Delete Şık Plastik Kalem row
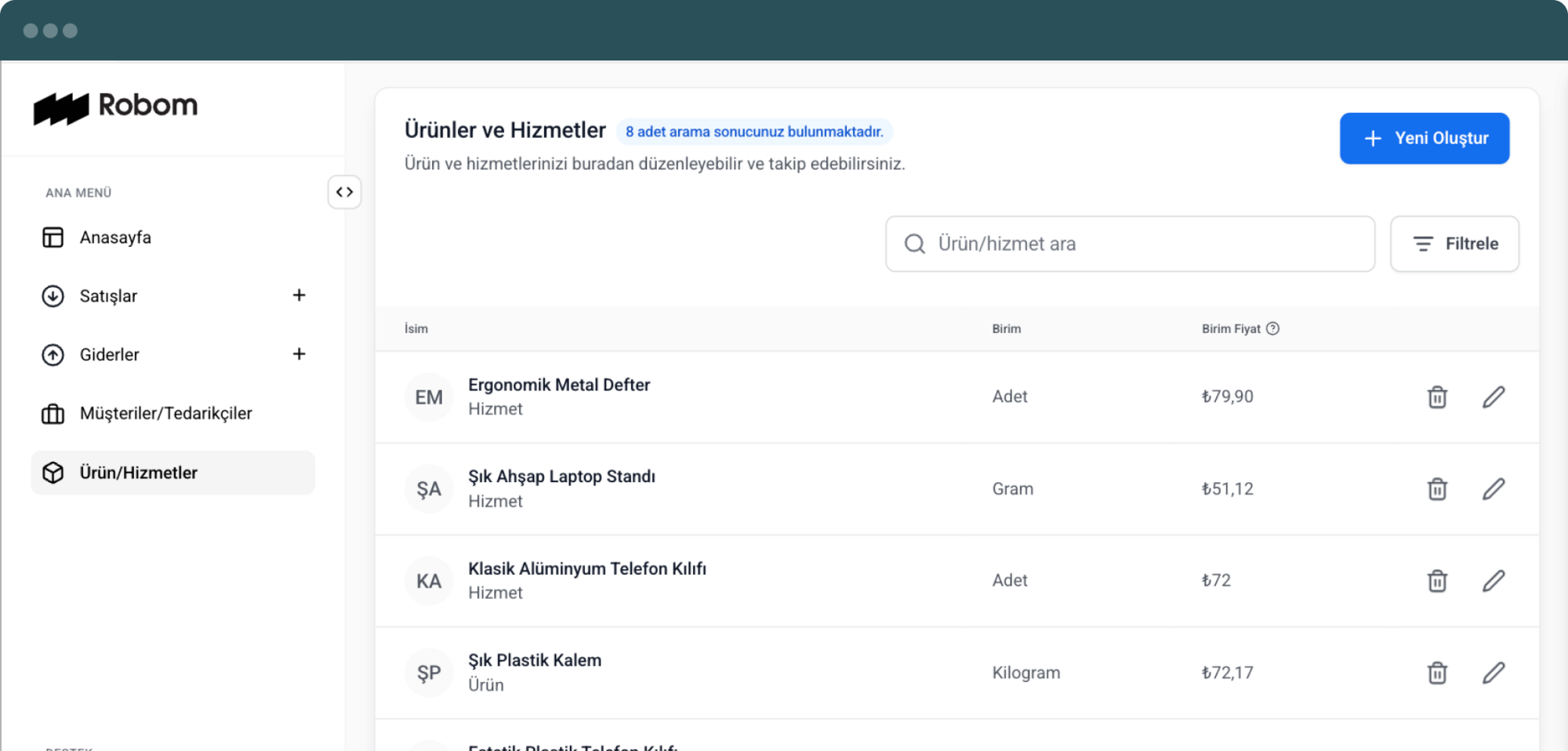Image resolution: width=1568 pixels, height=751 pixels. [1437, 673]
